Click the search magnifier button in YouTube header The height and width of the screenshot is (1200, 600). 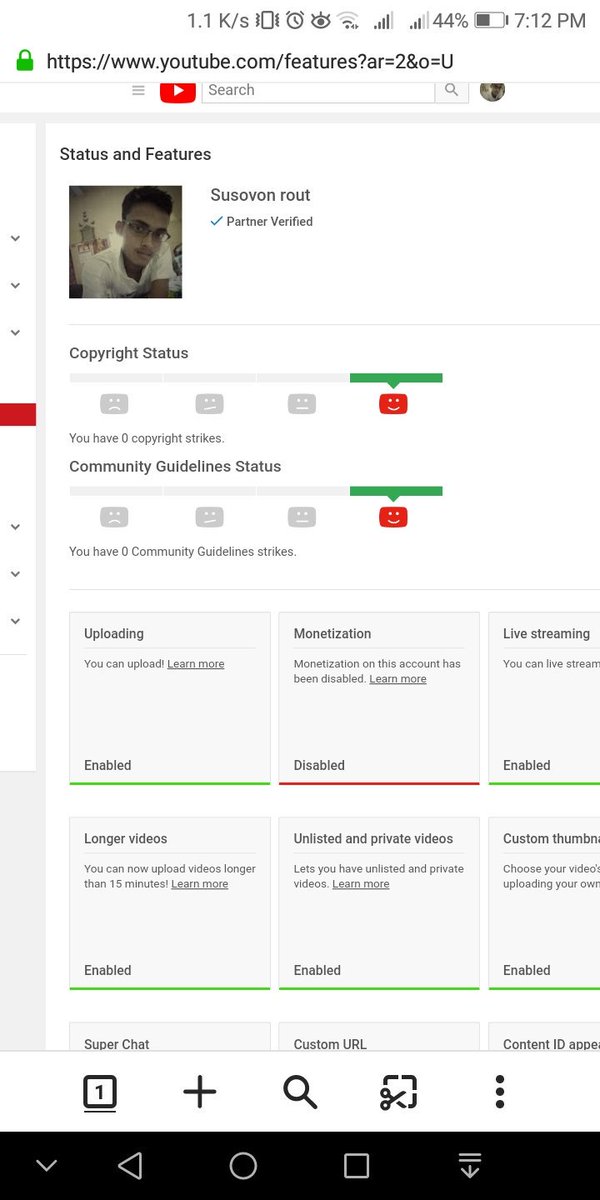451,90
